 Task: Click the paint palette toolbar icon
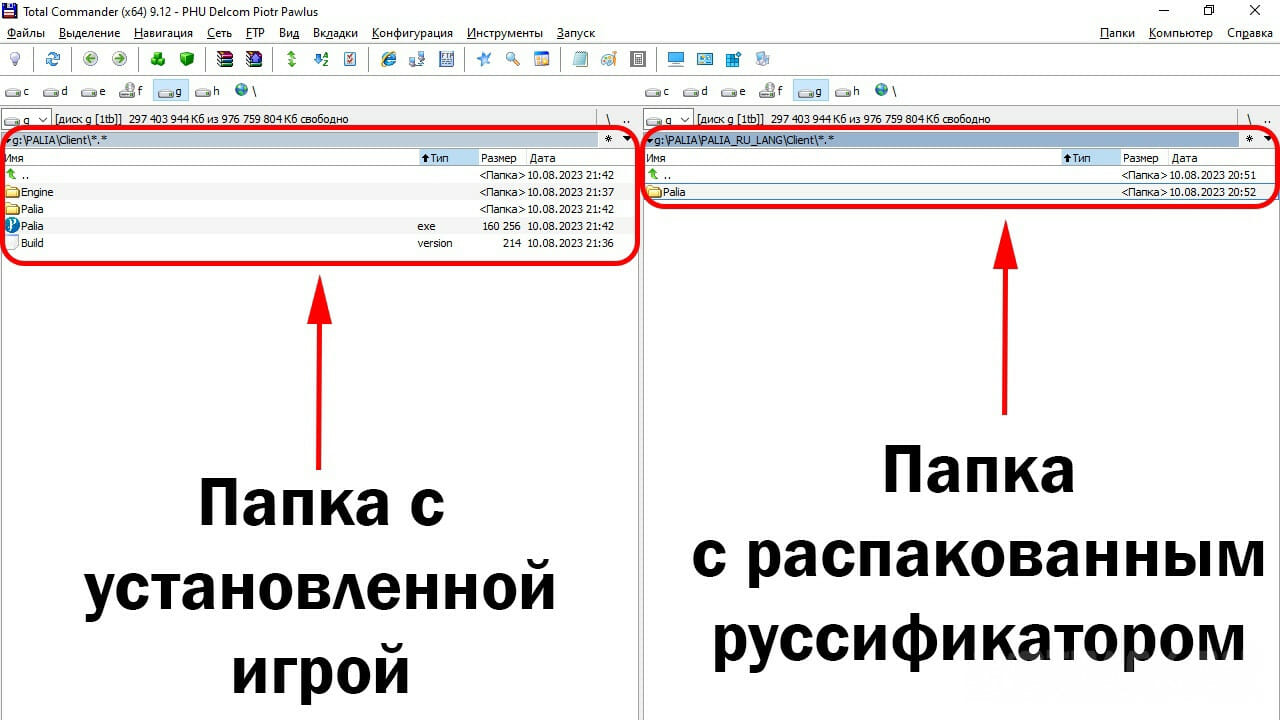click(609, 59)
